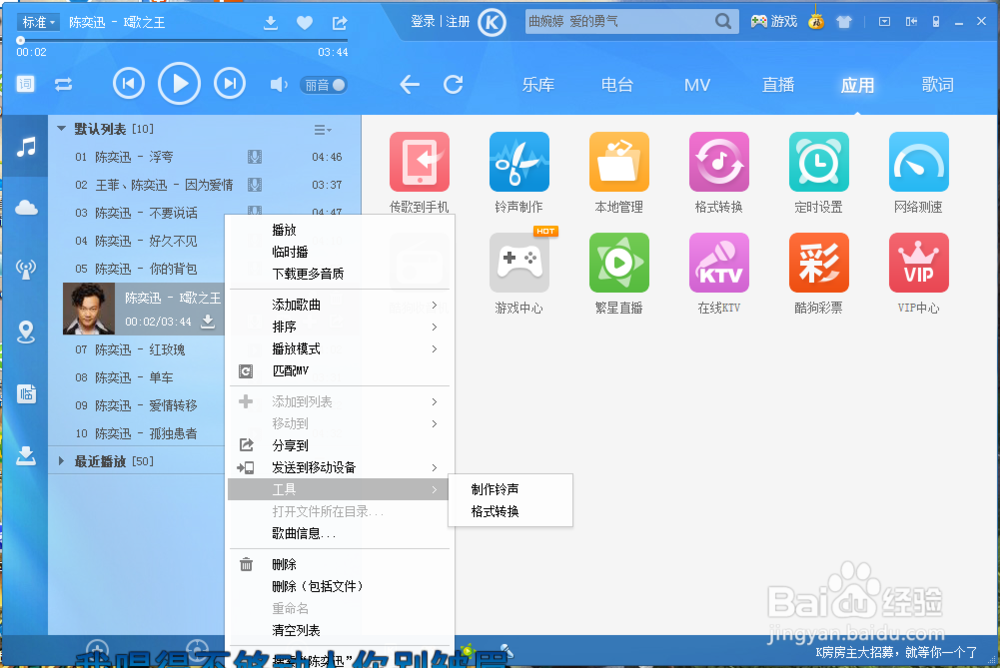
Task: Open the skin shirt icon
Action: 844,22
